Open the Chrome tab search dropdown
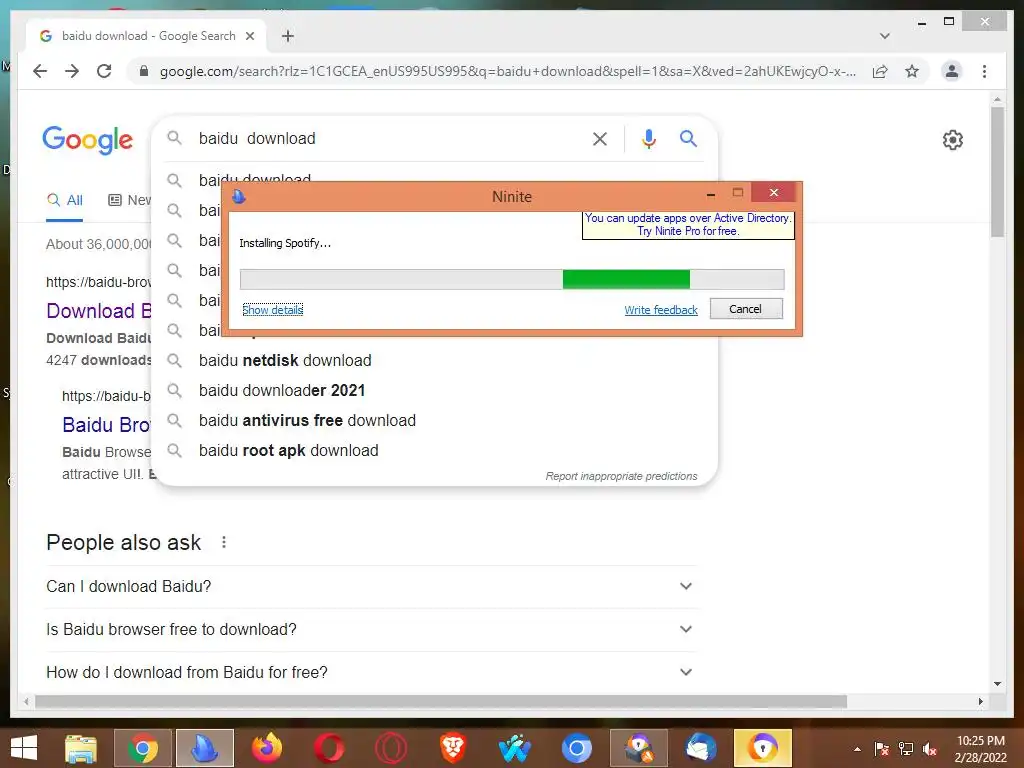Screen dimensions: 1024x768 pos(884,36)
